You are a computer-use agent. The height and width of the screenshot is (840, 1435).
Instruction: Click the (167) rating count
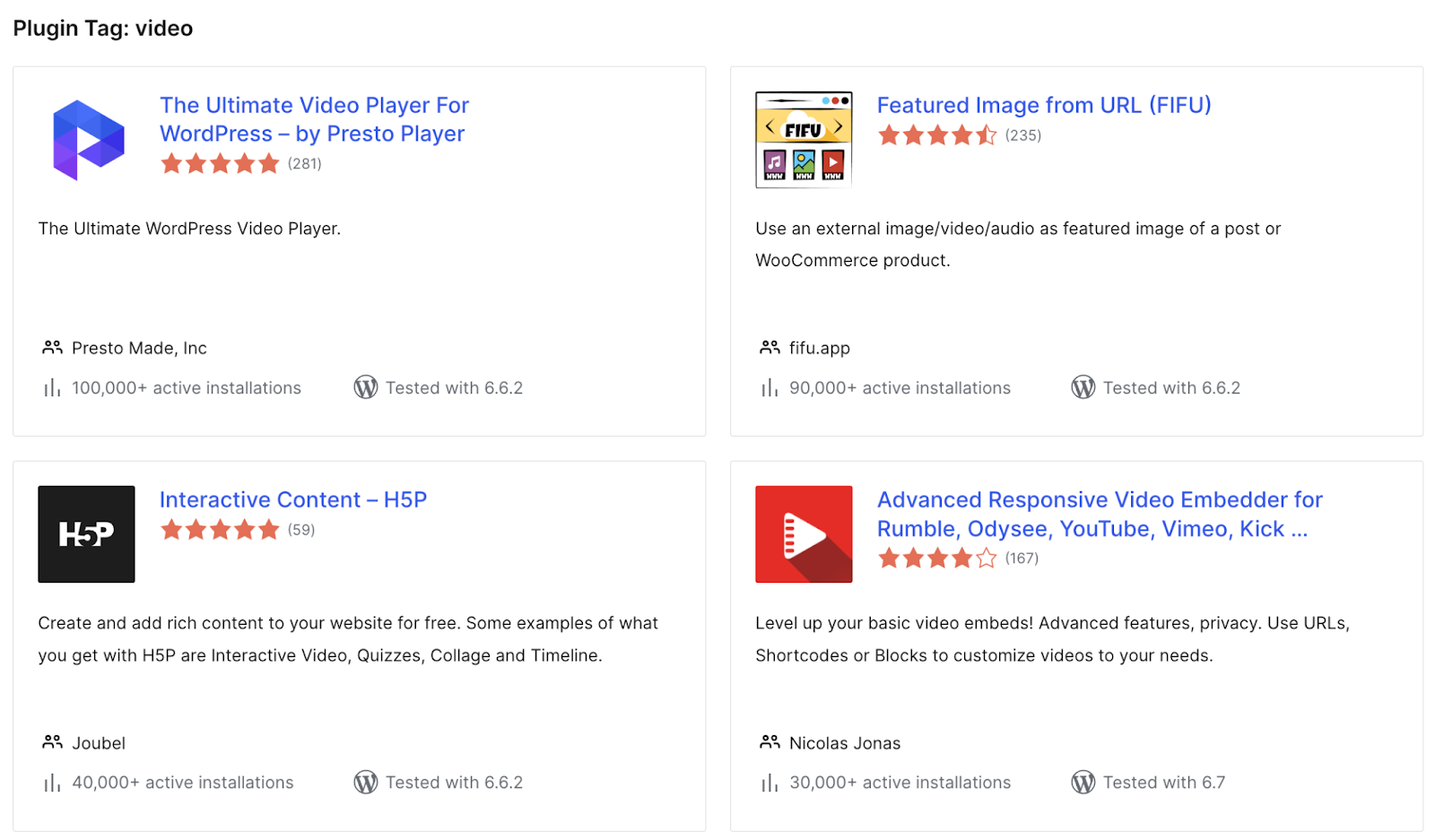click(x=1022, y=559)
